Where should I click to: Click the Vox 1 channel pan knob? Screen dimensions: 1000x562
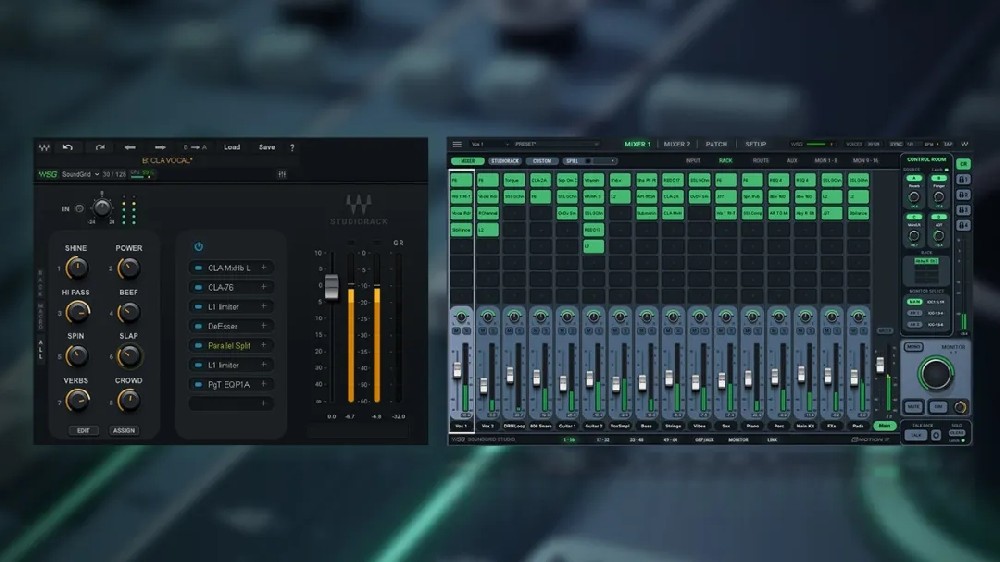[461, 316]
